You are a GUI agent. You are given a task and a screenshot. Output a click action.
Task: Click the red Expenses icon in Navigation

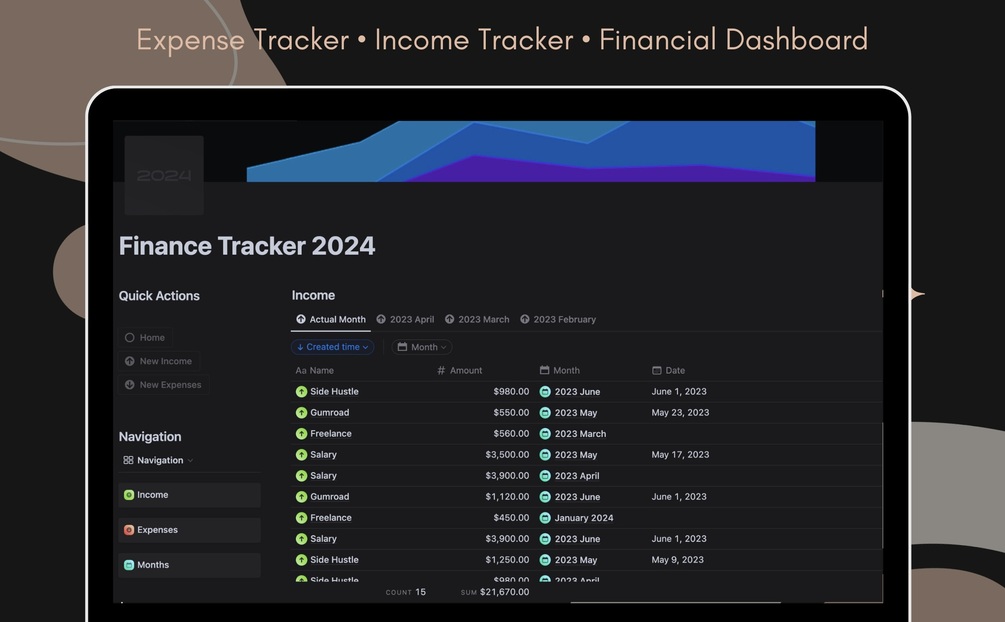129,530
